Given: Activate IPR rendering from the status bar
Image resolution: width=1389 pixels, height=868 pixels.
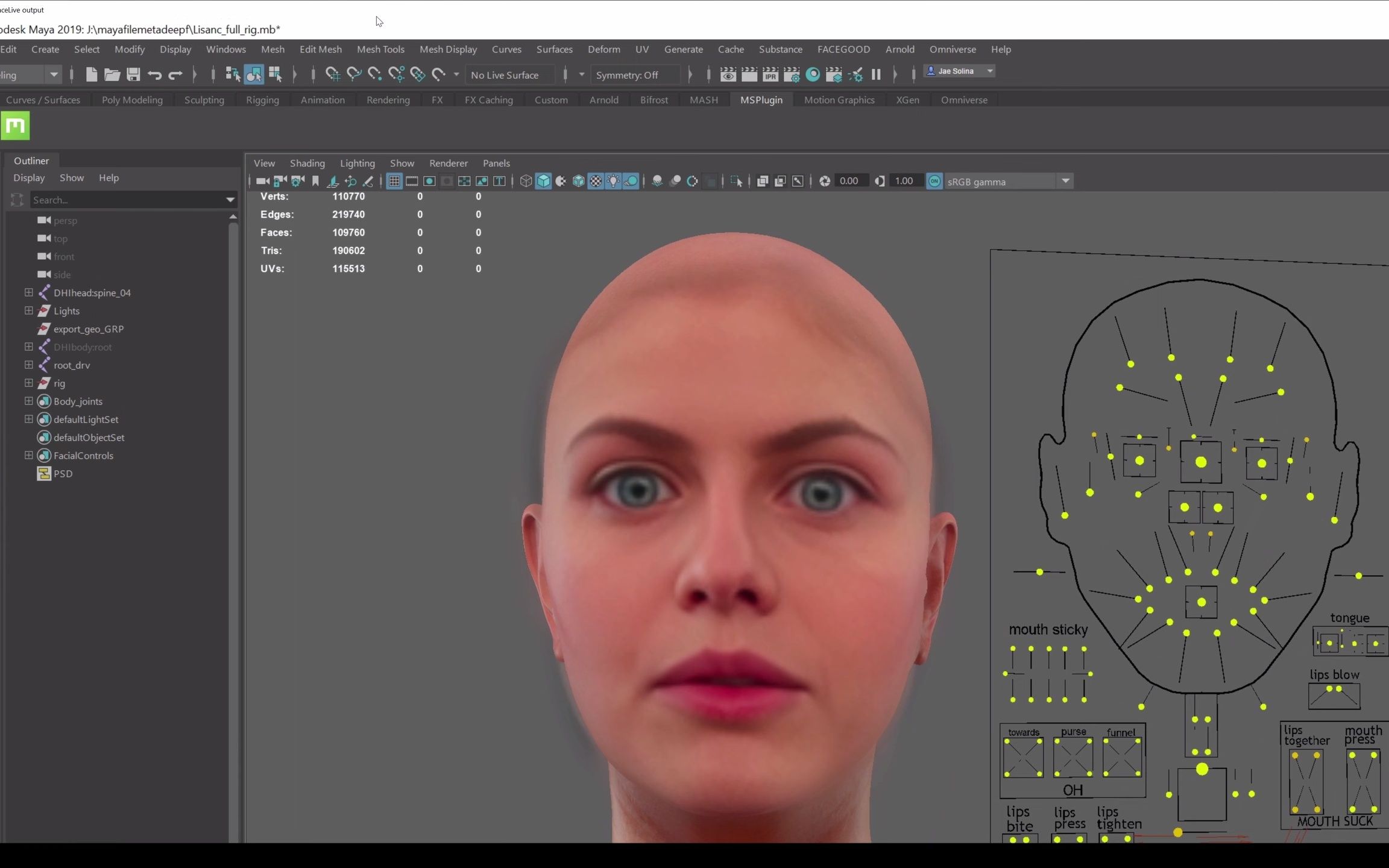Looking at the screenshot, I should coord(770,74).
